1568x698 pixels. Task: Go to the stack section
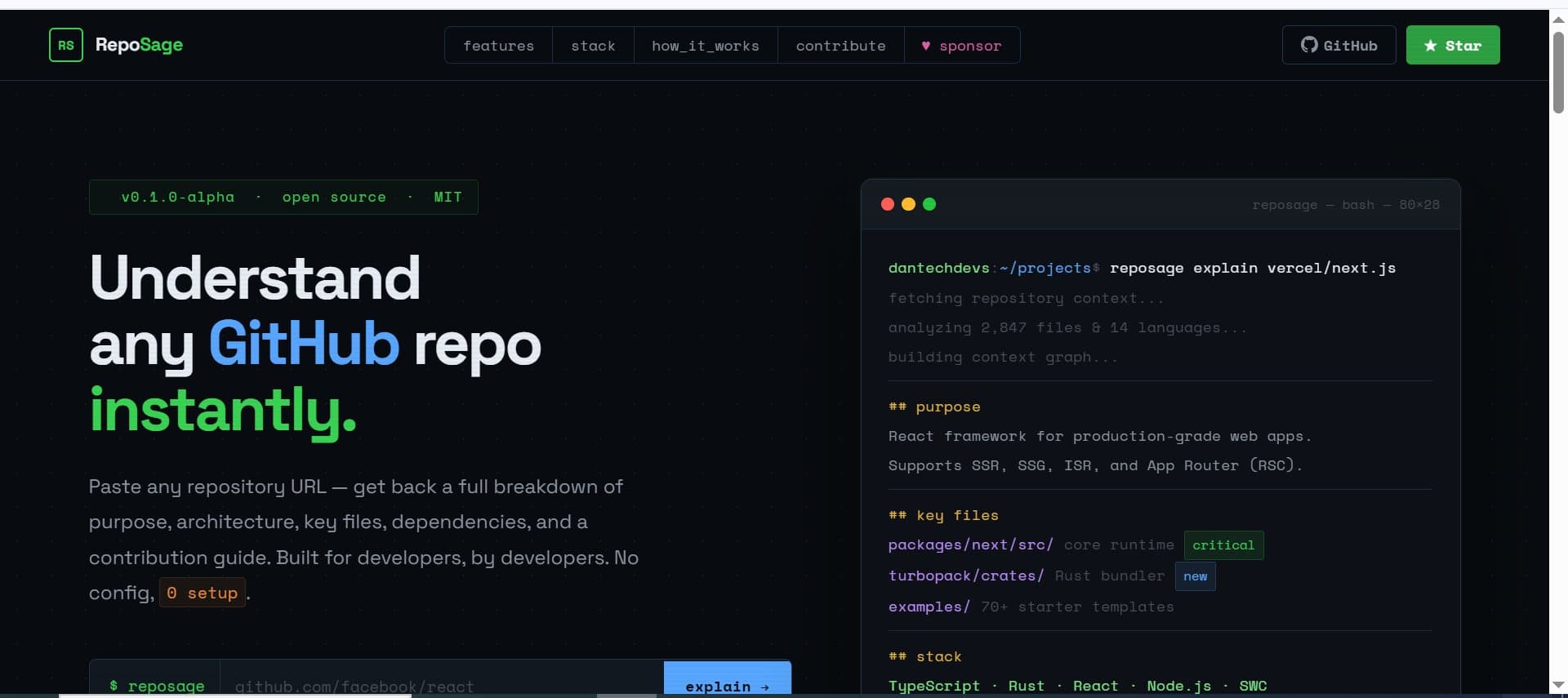point(593,46)
